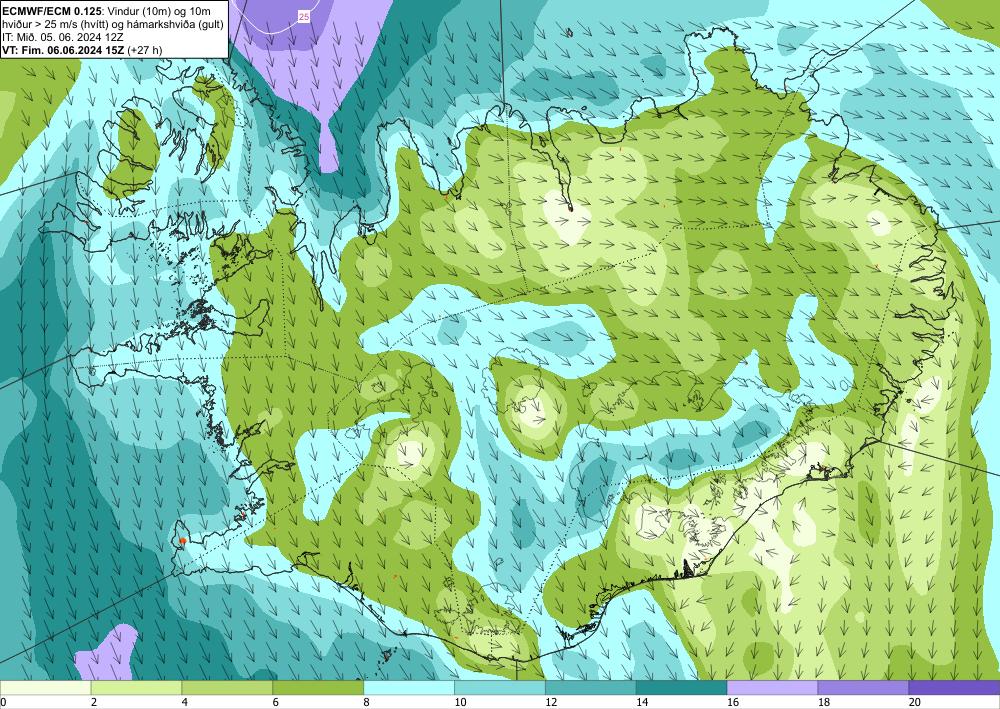This screenshot has height=709, width=1000.
Task: Click the legend scale label '20'
Action: (914, 702)
